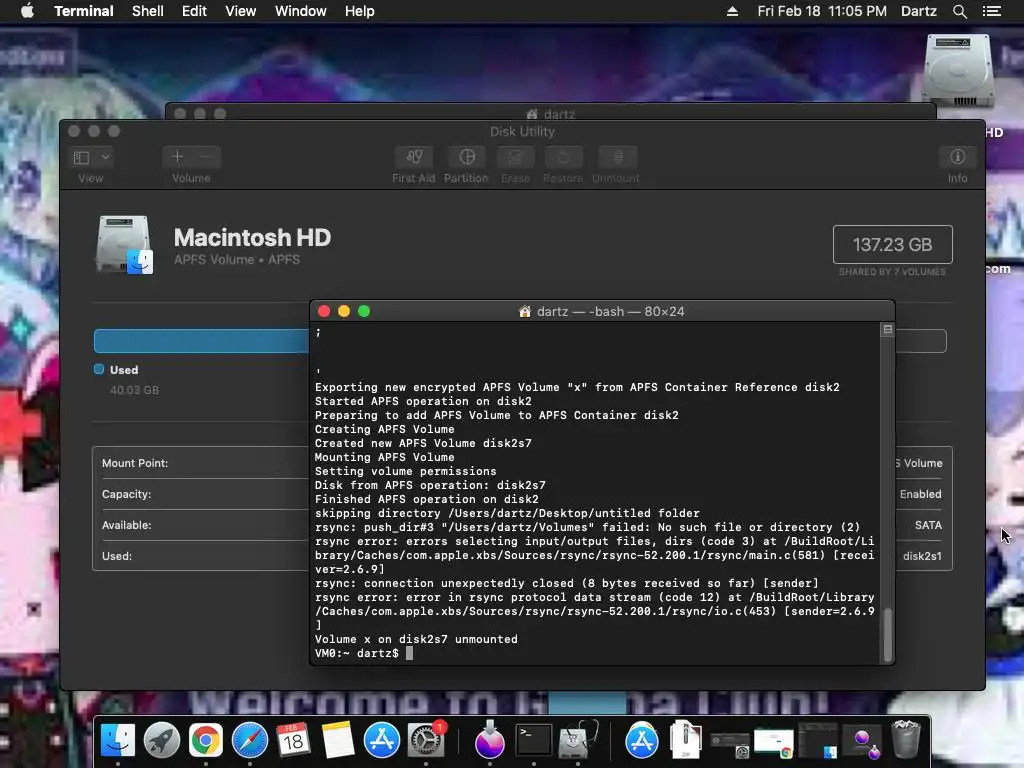Launch Launchpad from the dock

click(x=161, y=741)
